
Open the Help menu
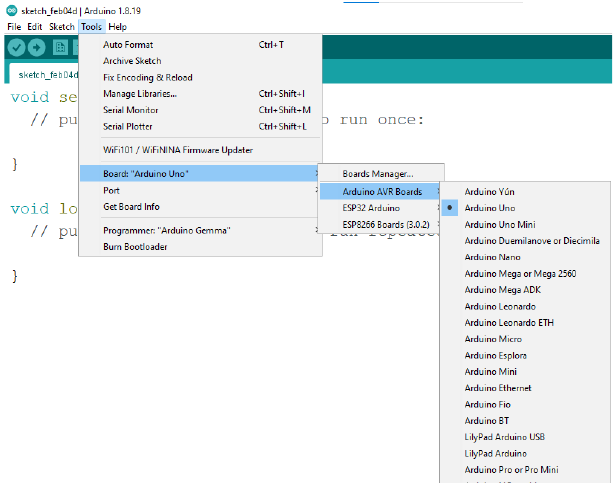point(117,27)
